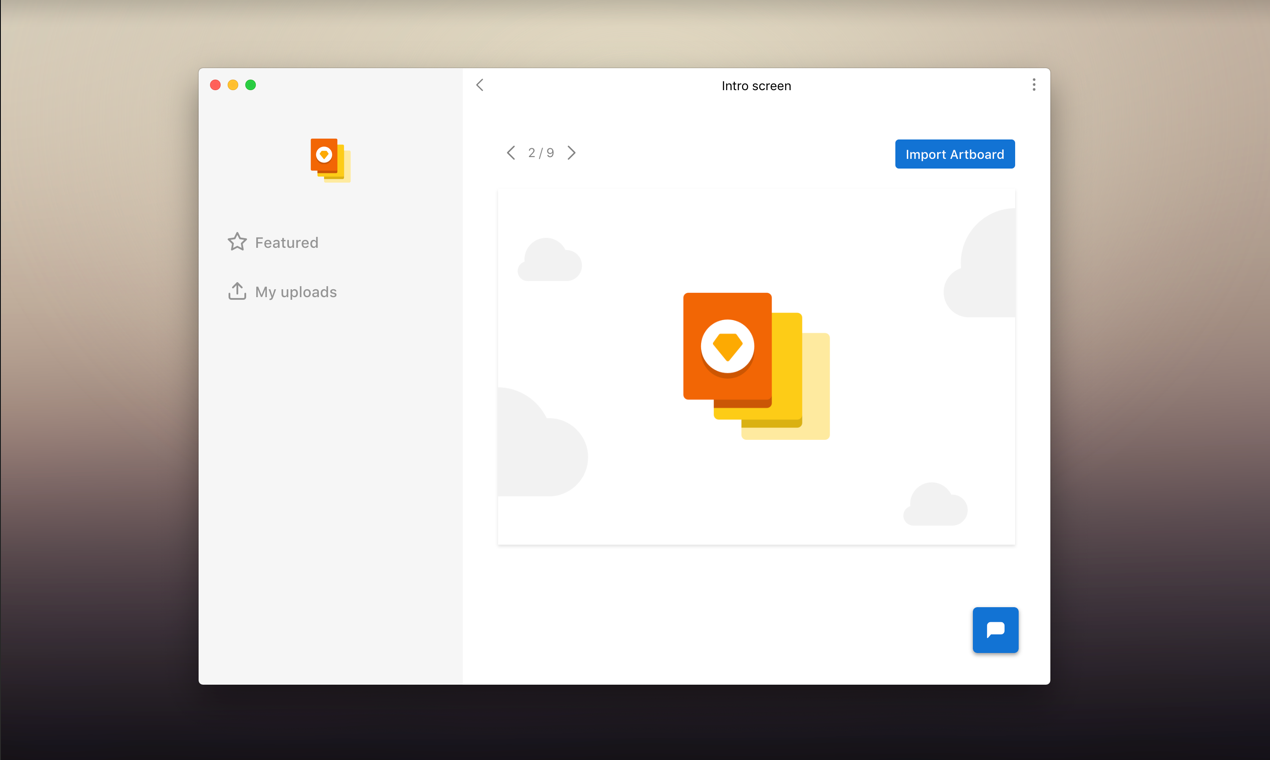Image resolution: width=1270 pixels, height=760 pixels.
Task: Maximize the window with the green button
Action: pyautogui.click(x=251, y=85)
